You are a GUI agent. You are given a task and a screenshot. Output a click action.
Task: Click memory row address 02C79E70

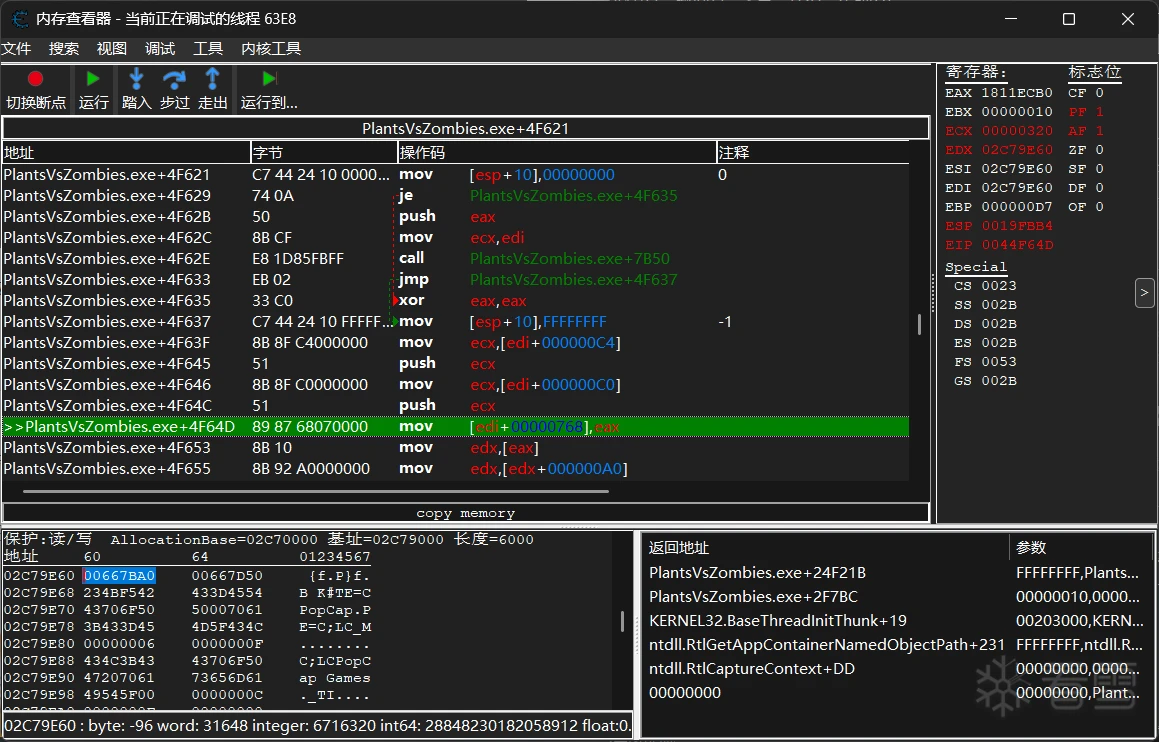(41, 610)
